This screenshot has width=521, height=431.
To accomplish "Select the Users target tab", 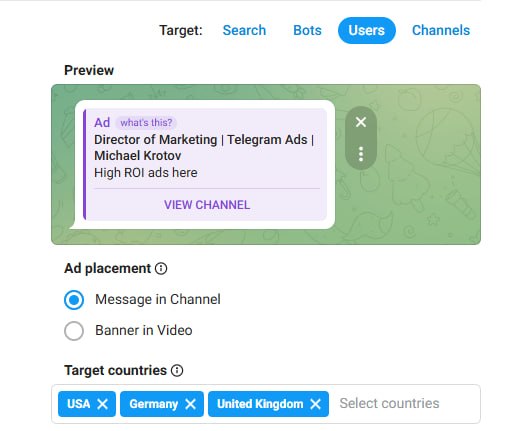I will click(367, 30).
